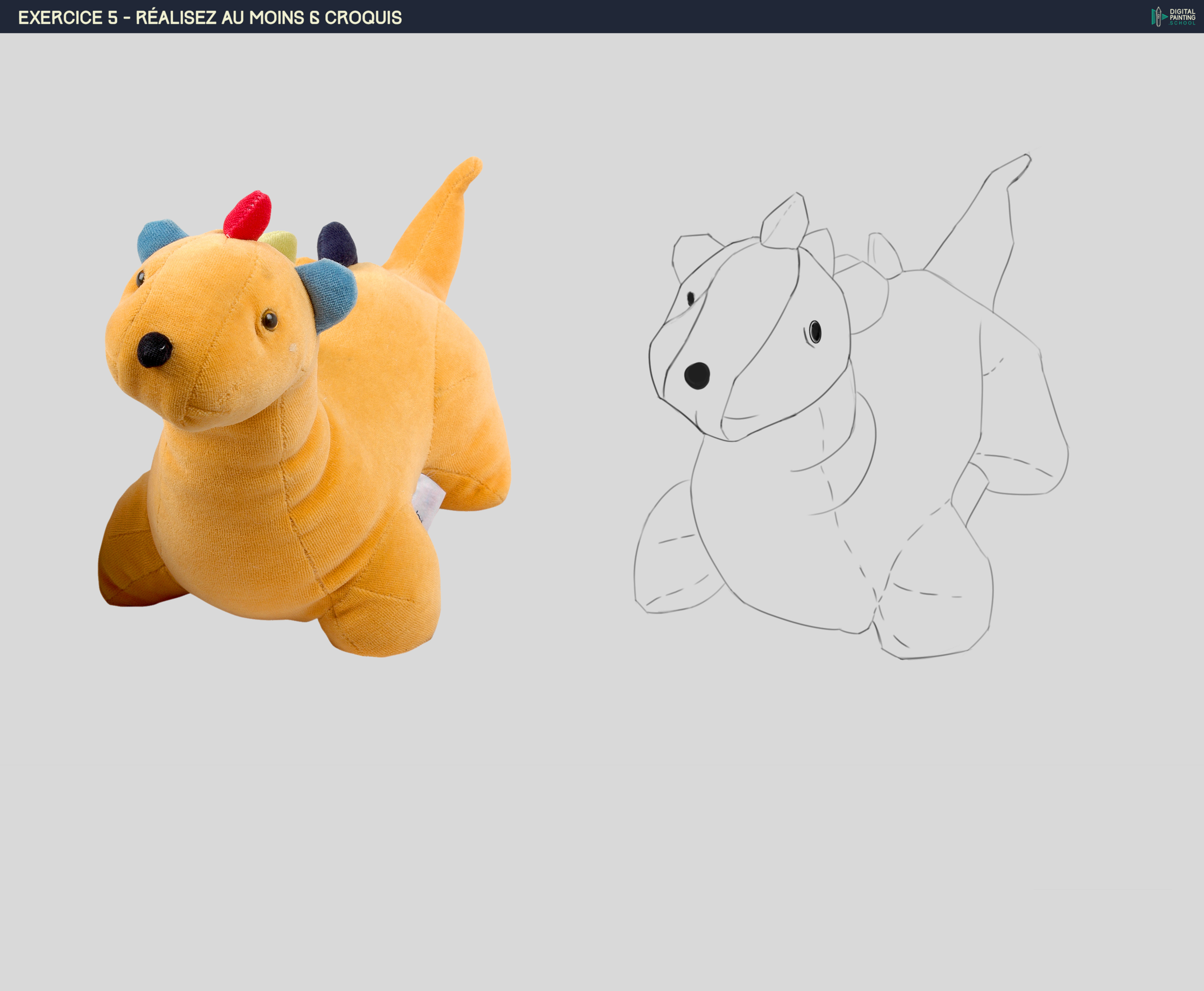
Task: Click the sketch's filled black nose
Action: point(697,376)
